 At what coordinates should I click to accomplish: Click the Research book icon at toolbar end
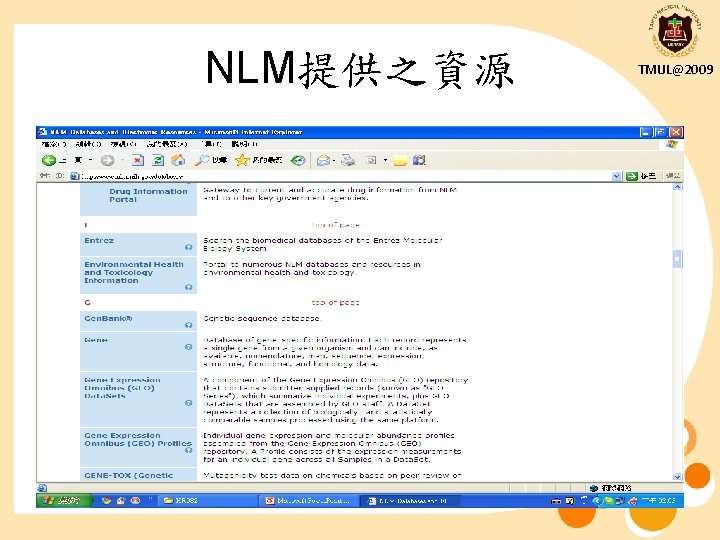419,160
